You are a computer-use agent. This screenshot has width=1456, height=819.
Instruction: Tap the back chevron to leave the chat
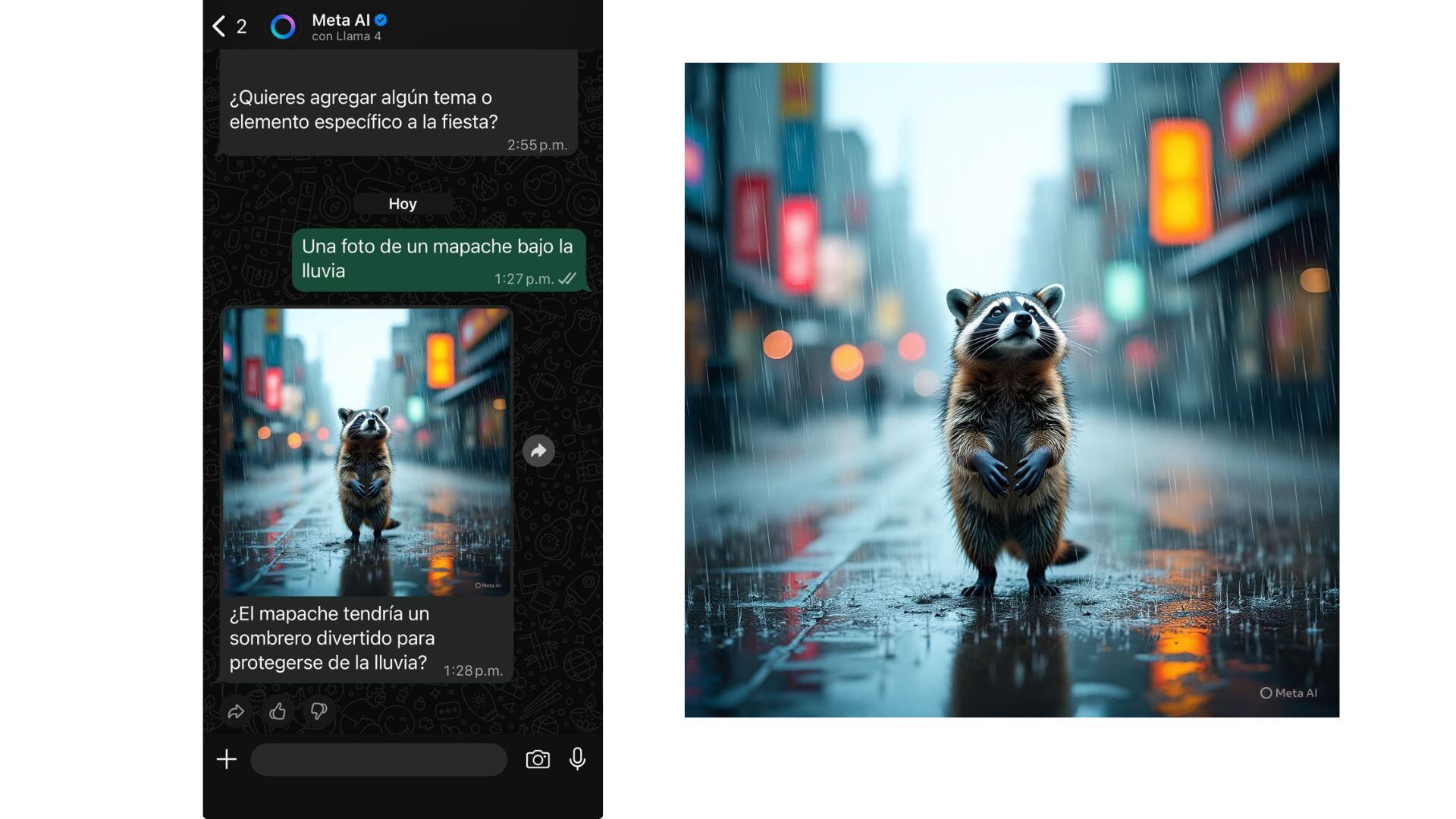217,27
